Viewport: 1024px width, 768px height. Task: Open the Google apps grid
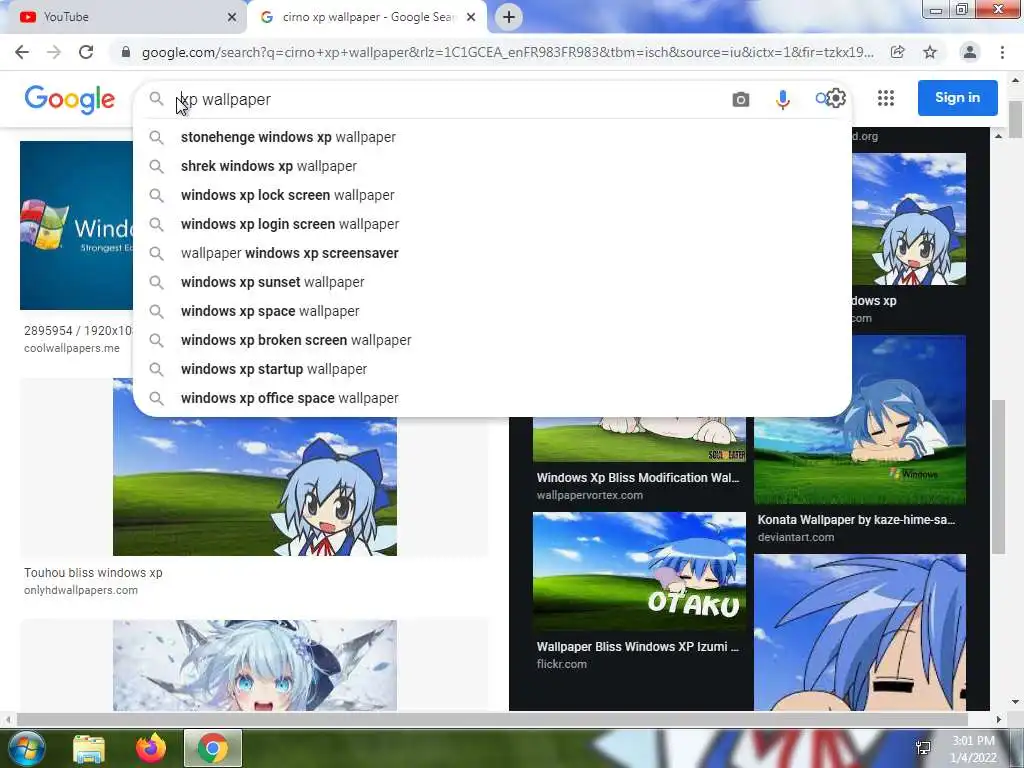coord(886,98)
